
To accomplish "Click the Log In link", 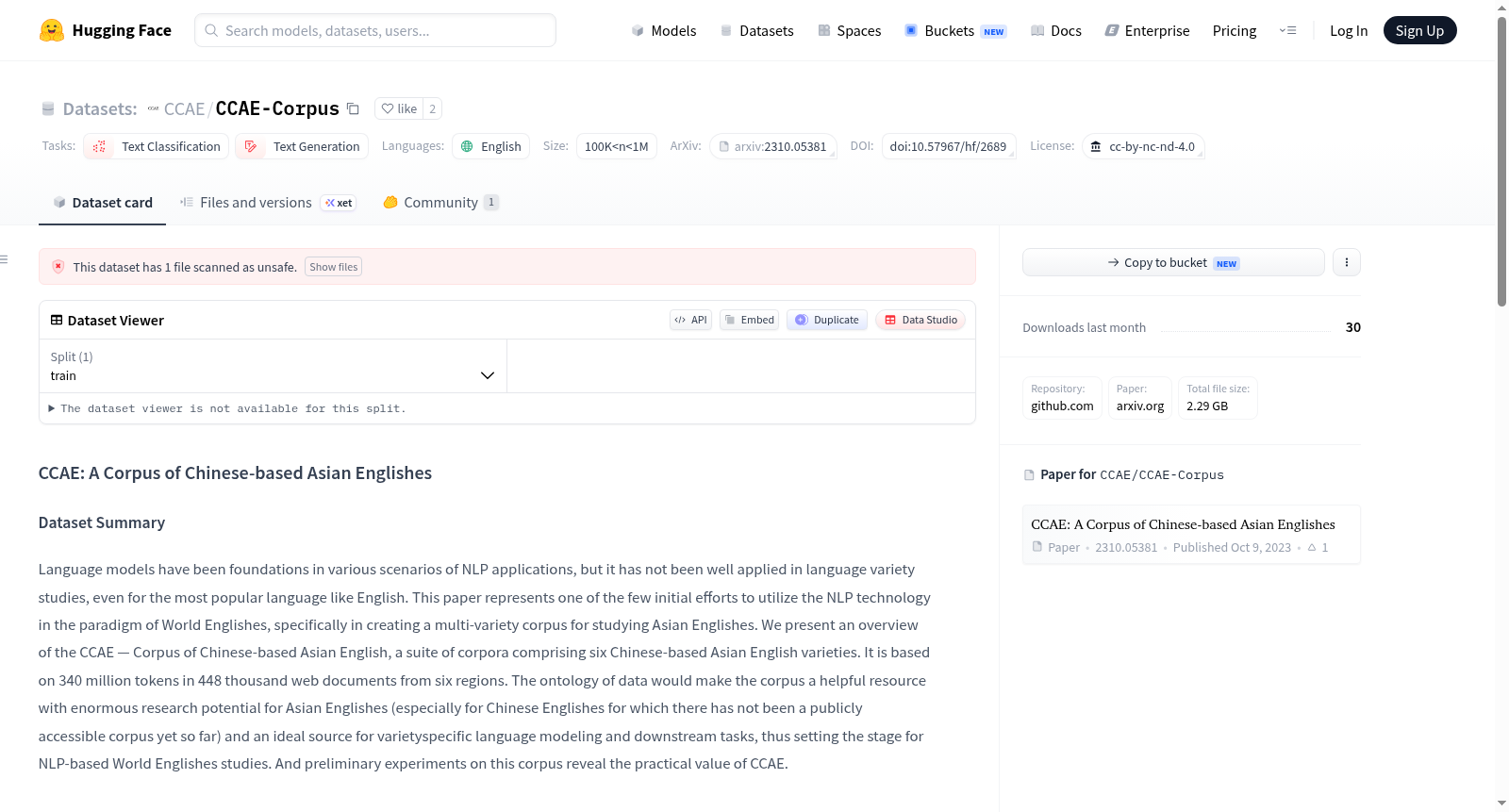I will [1349, 30].
